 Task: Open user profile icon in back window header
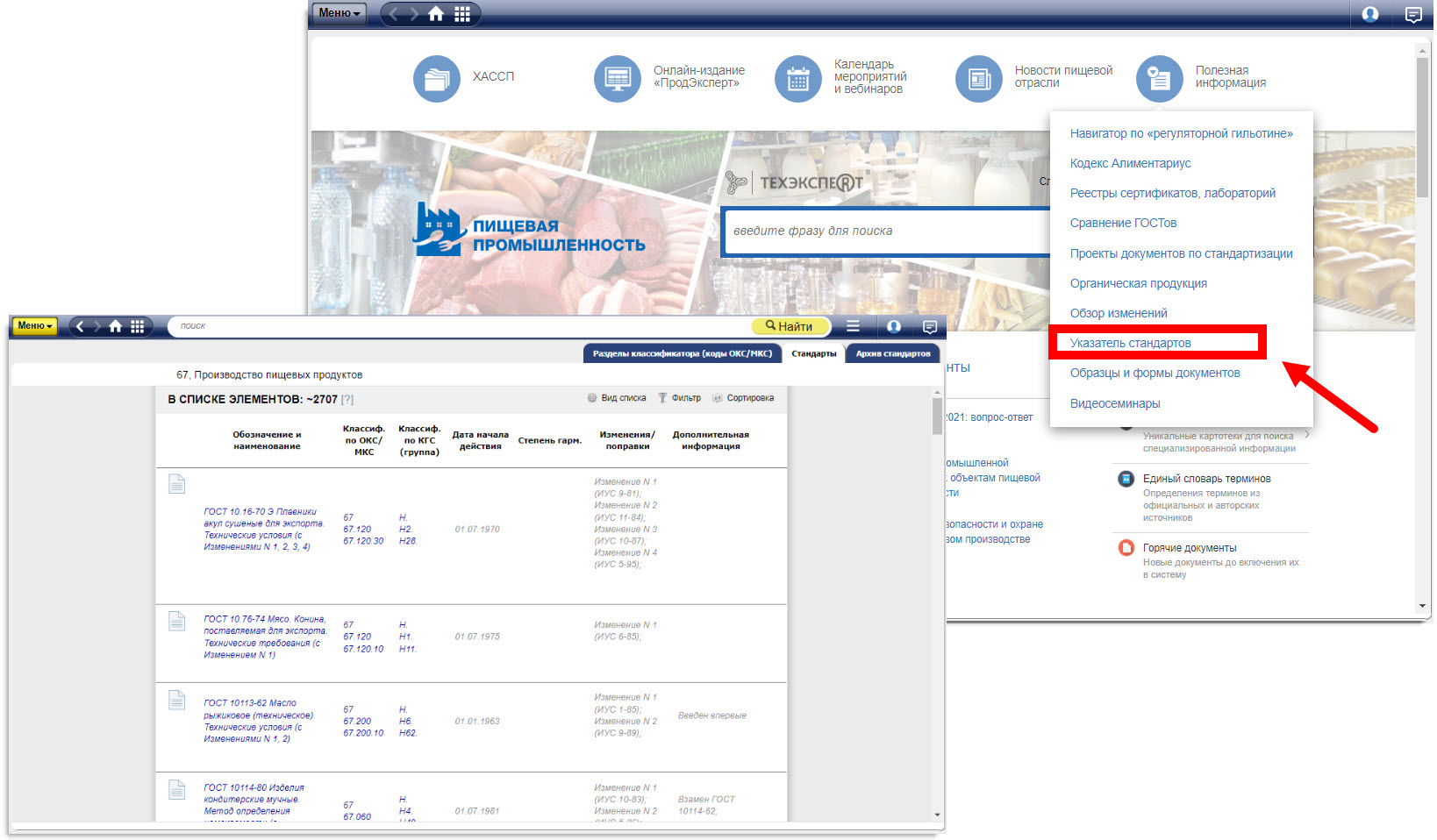point(1370,14)
